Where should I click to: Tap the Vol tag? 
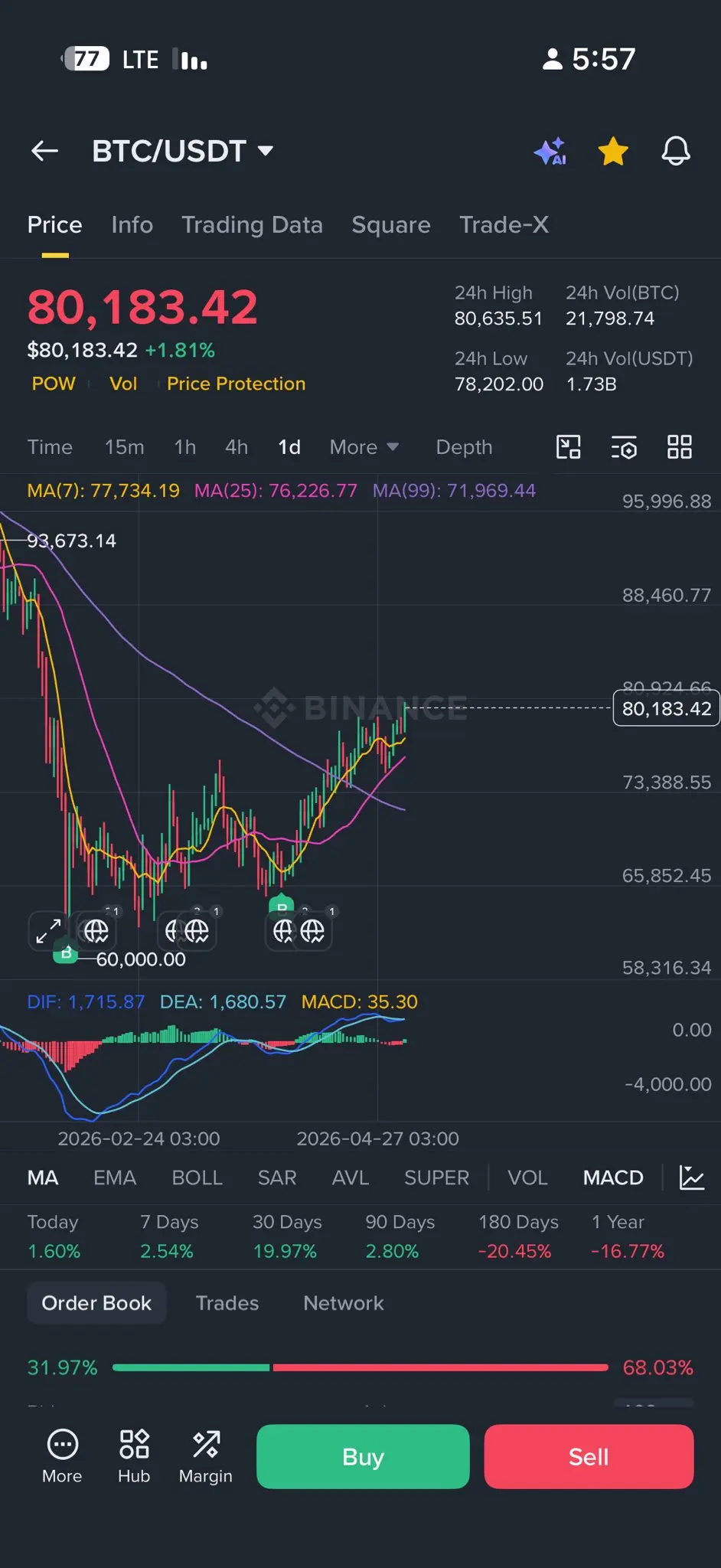(x=123, y=384)
